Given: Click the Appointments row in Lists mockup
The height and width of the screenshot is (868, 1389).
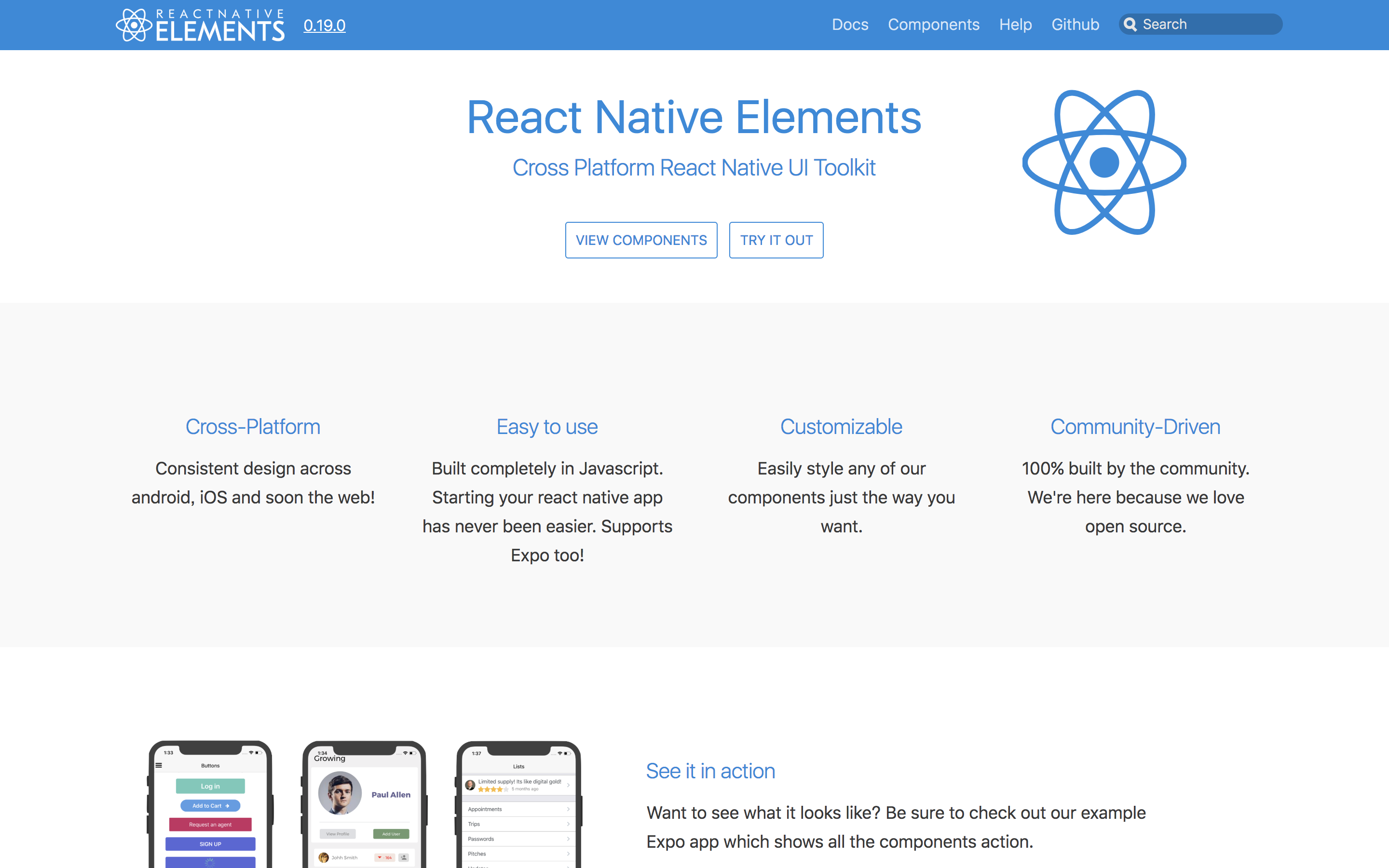Looking at the screenshot, I should (518, 809).
